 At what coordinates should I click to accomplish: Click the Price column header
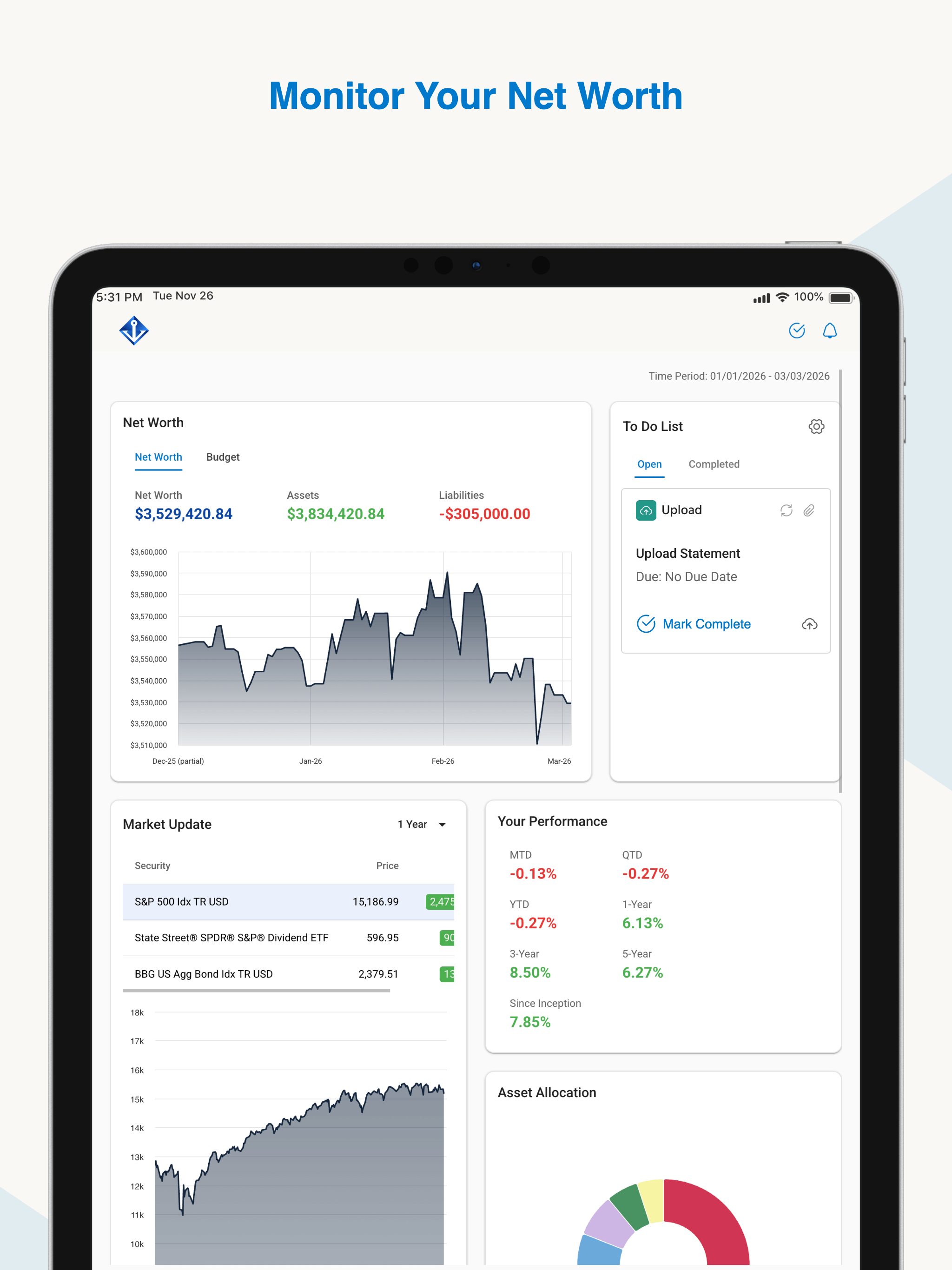[x=387, y=865]
